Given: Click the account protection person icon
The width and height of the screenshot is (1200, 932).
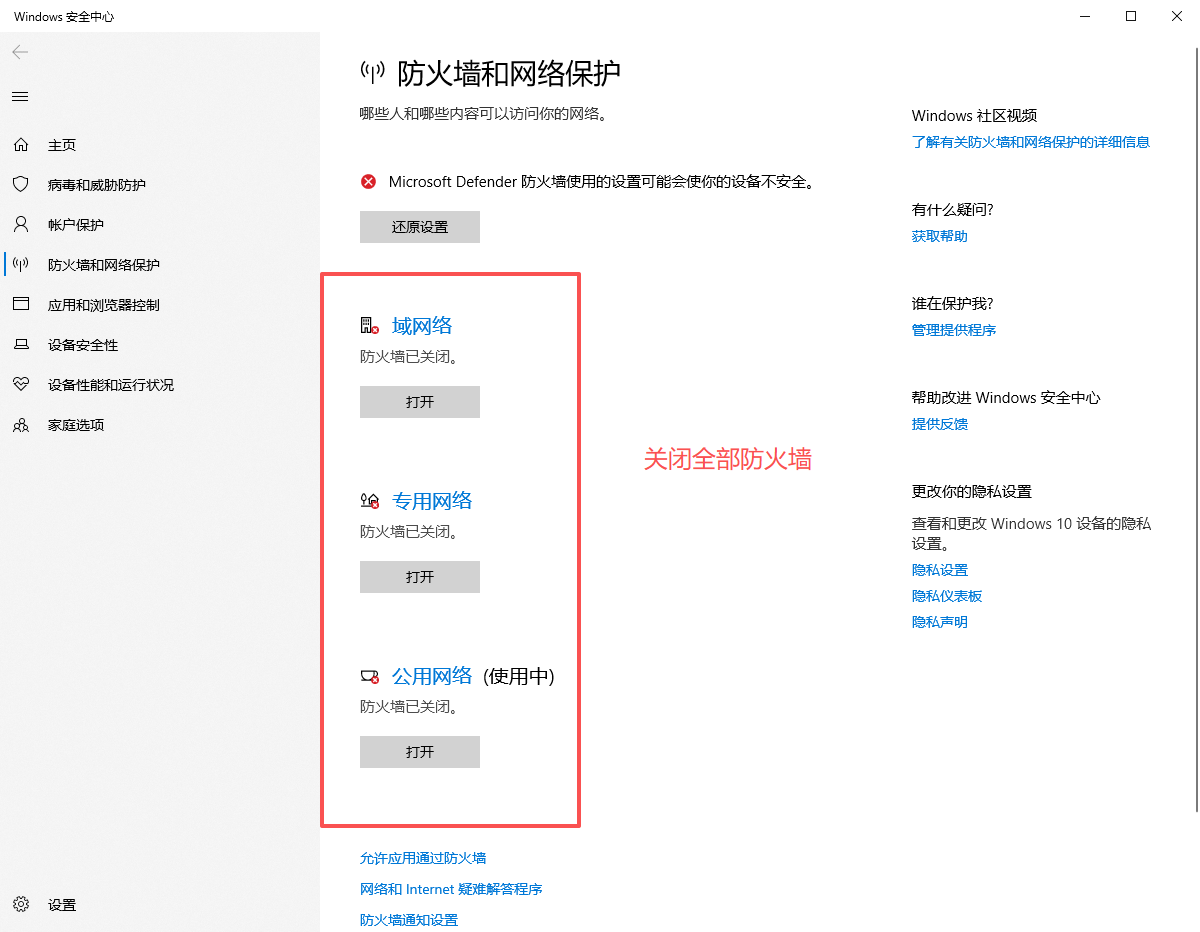Looking at the screenshot, I should (20, 225).
